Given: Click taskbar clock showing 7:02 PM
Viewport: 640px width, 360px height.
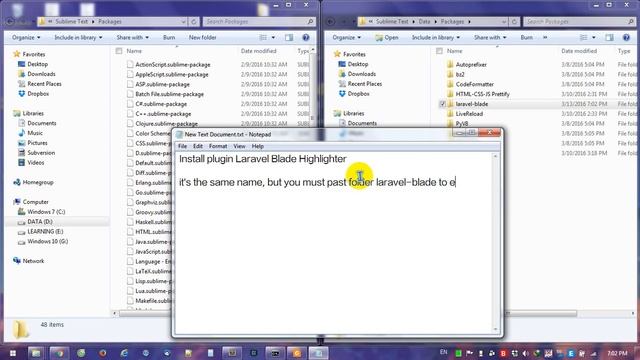Looking at the screenshot, I should pos(617,353).
